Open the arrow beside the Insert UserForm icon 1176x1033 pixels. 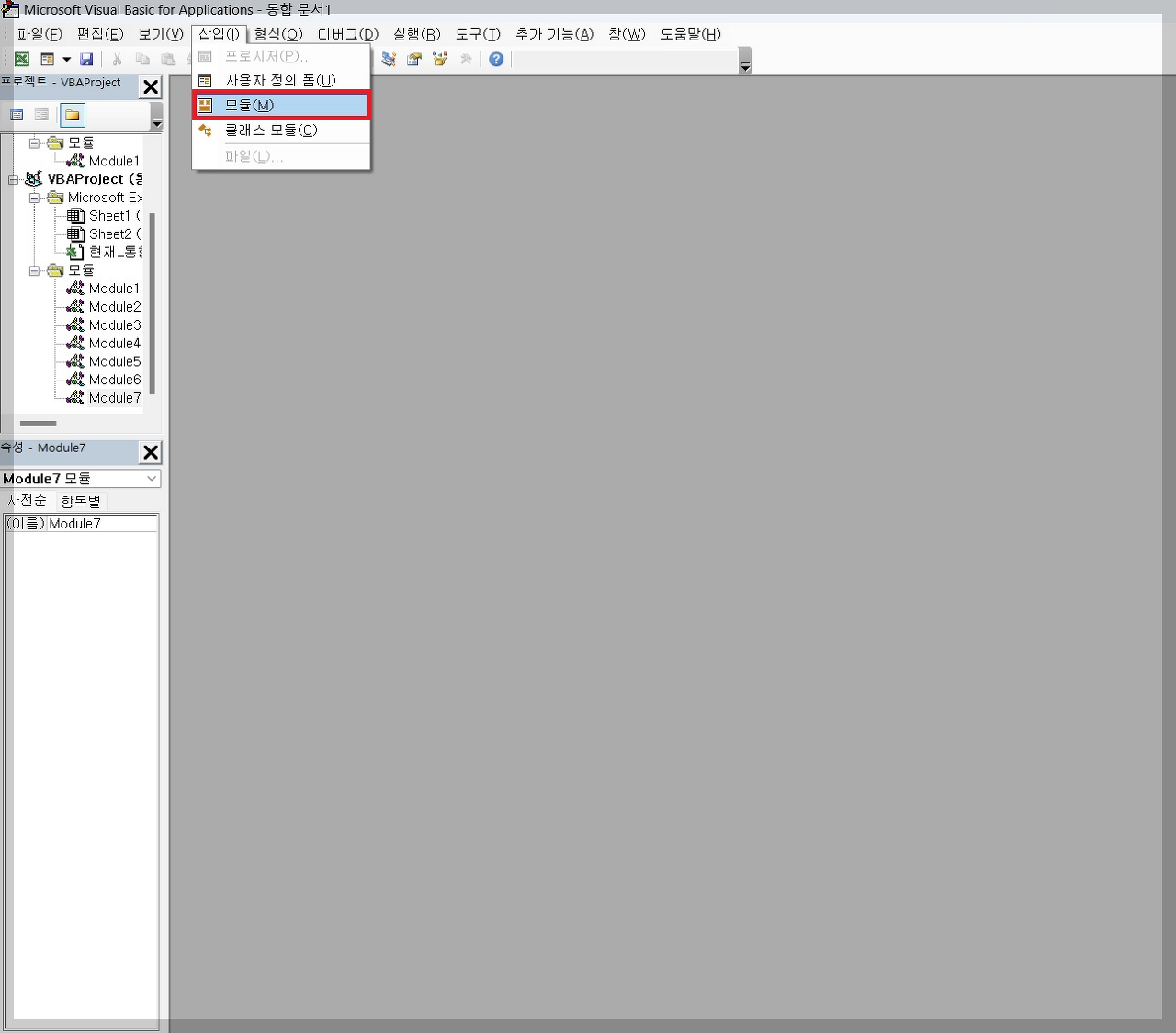coord(66,59)
